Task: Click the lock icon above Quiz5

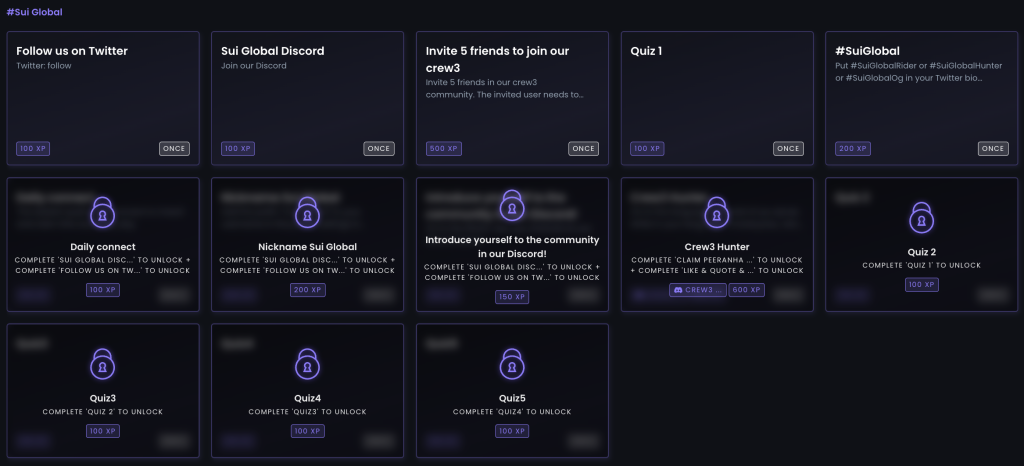Action: (512, 364)
